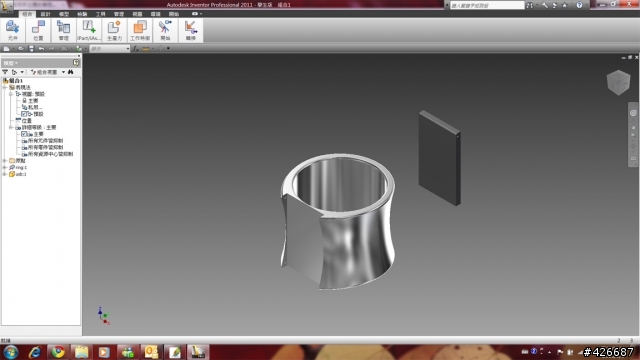Expand the 原點 origin folder
640x360 pixels.
click(5, 161)
